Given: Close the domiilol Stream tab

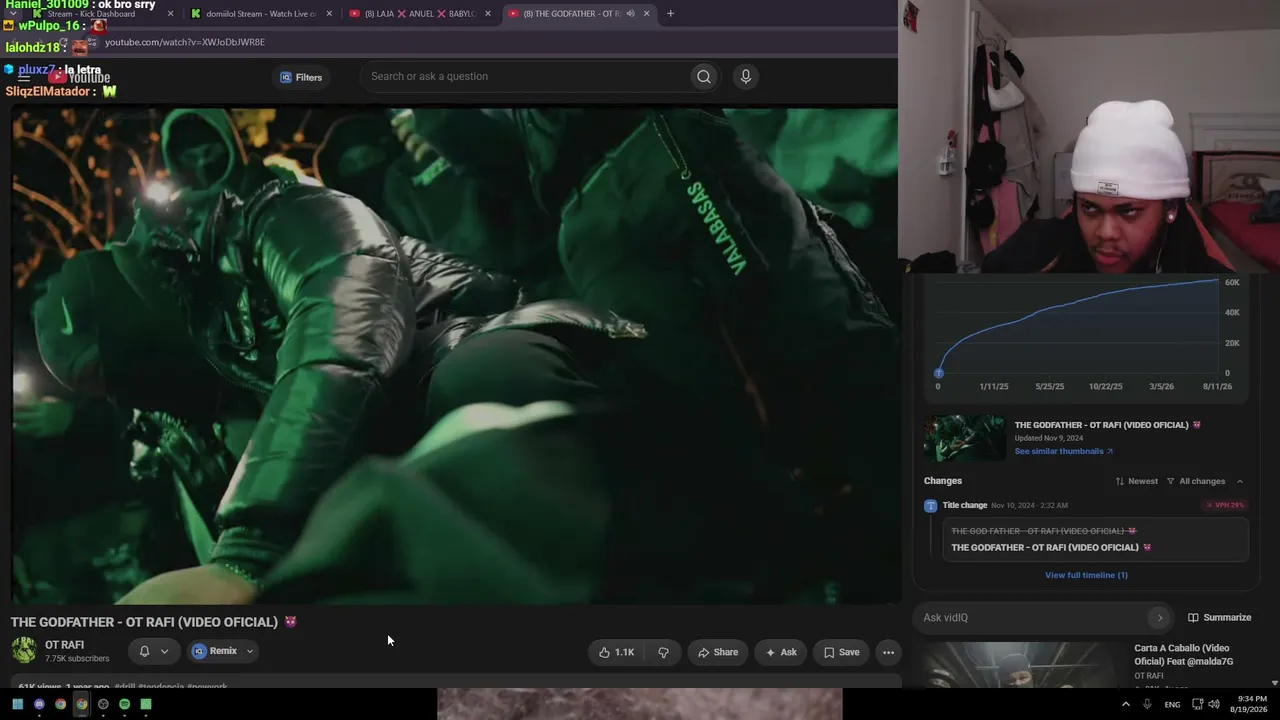Looking at the screenshot, I should (329, 14).
